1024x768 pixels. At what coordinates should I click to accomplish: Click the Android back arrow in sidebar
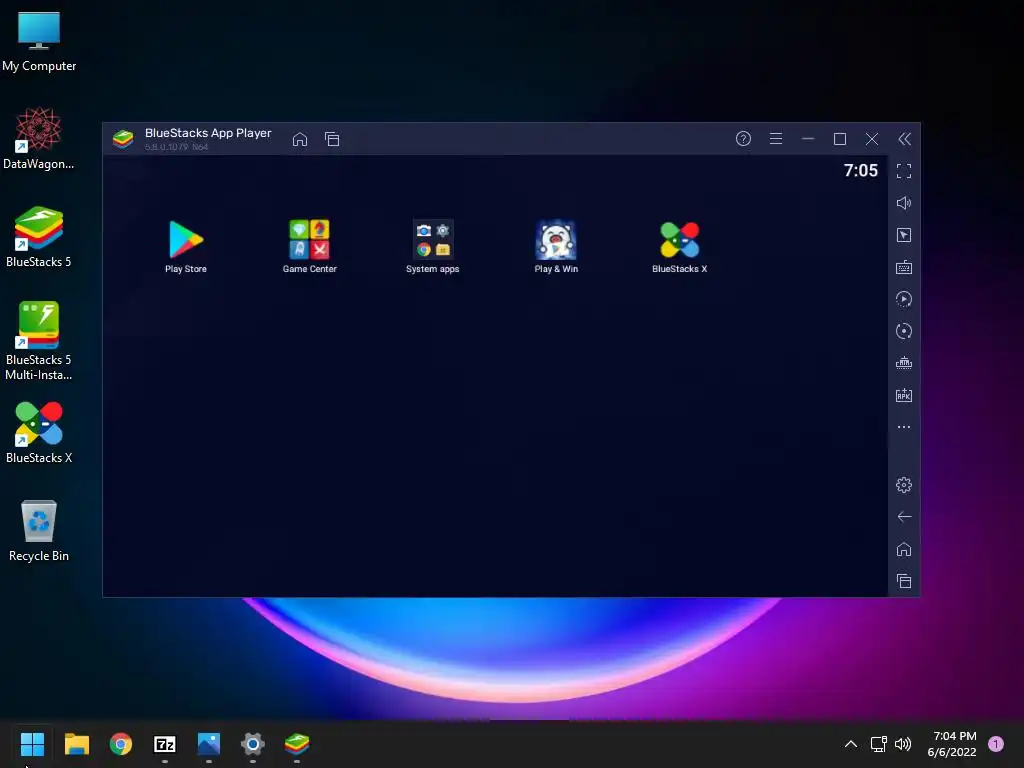[904, 517]
